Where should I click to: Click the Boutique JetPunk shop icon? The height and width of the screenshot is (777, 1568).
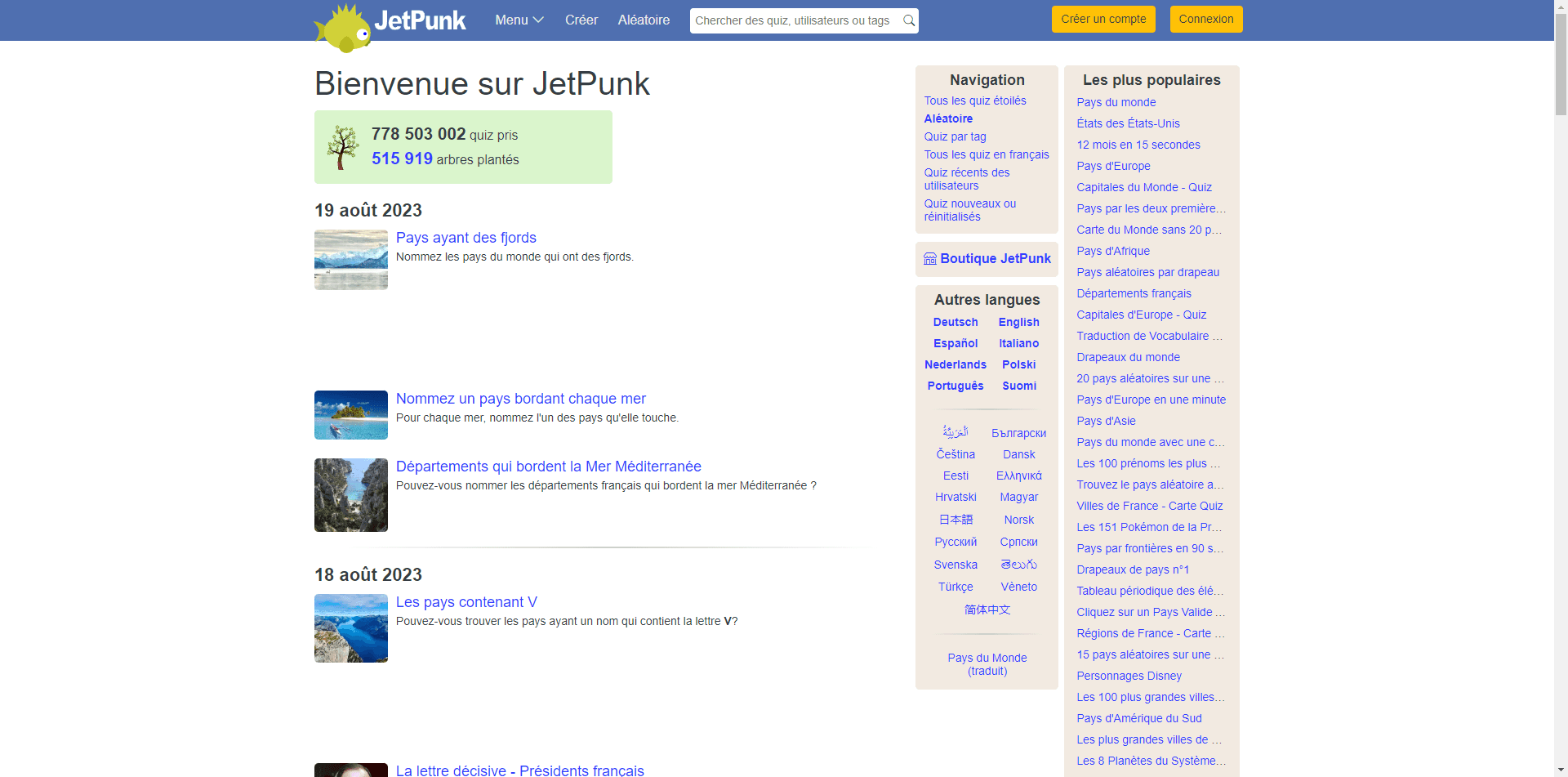(929, 259)
